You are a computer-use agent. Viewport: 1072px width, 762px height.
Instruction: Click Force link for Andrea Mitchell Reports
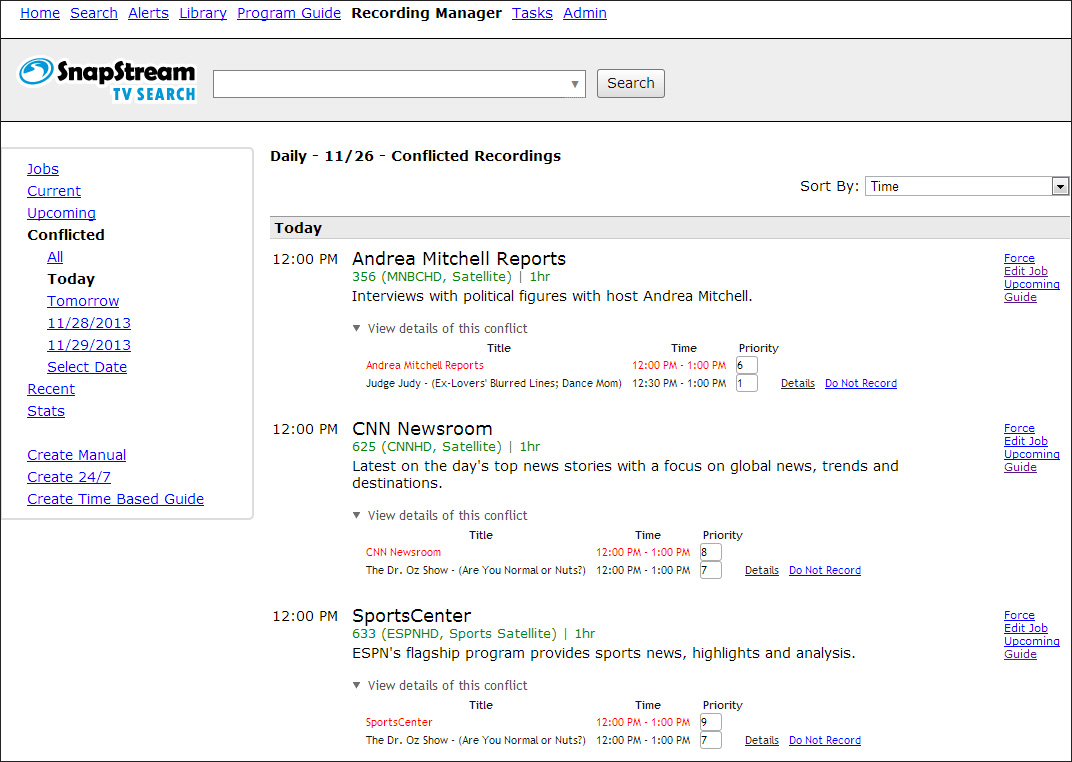(x=1019, y=258)
